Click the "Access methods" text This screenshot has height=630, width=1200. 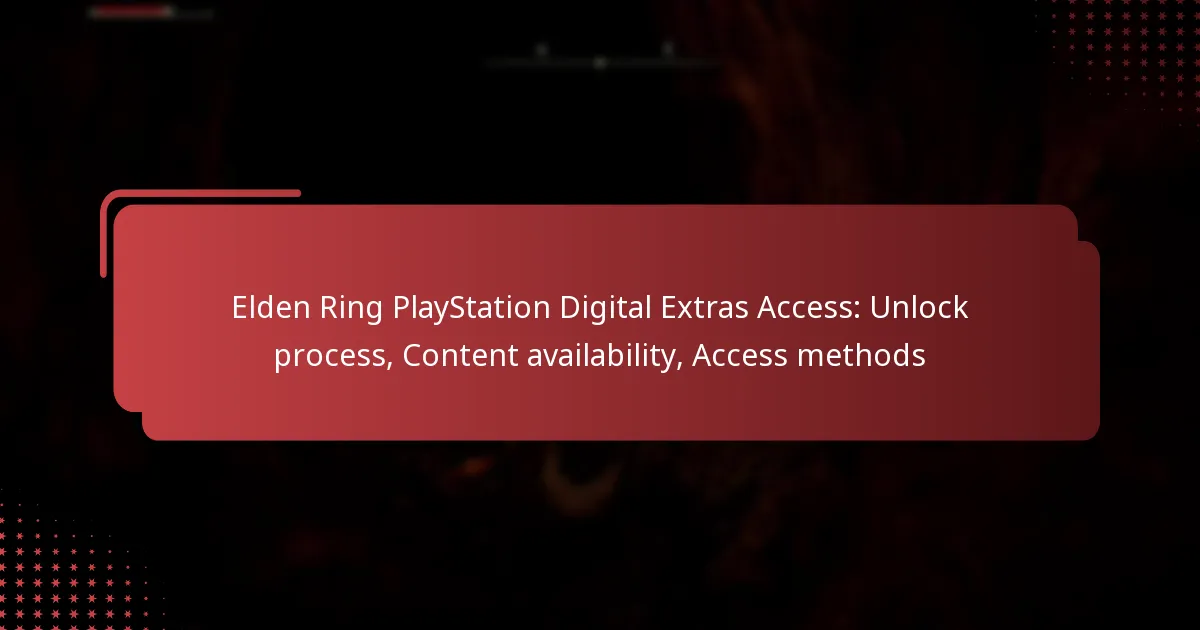pyautogui.click(x=808, y=355)
